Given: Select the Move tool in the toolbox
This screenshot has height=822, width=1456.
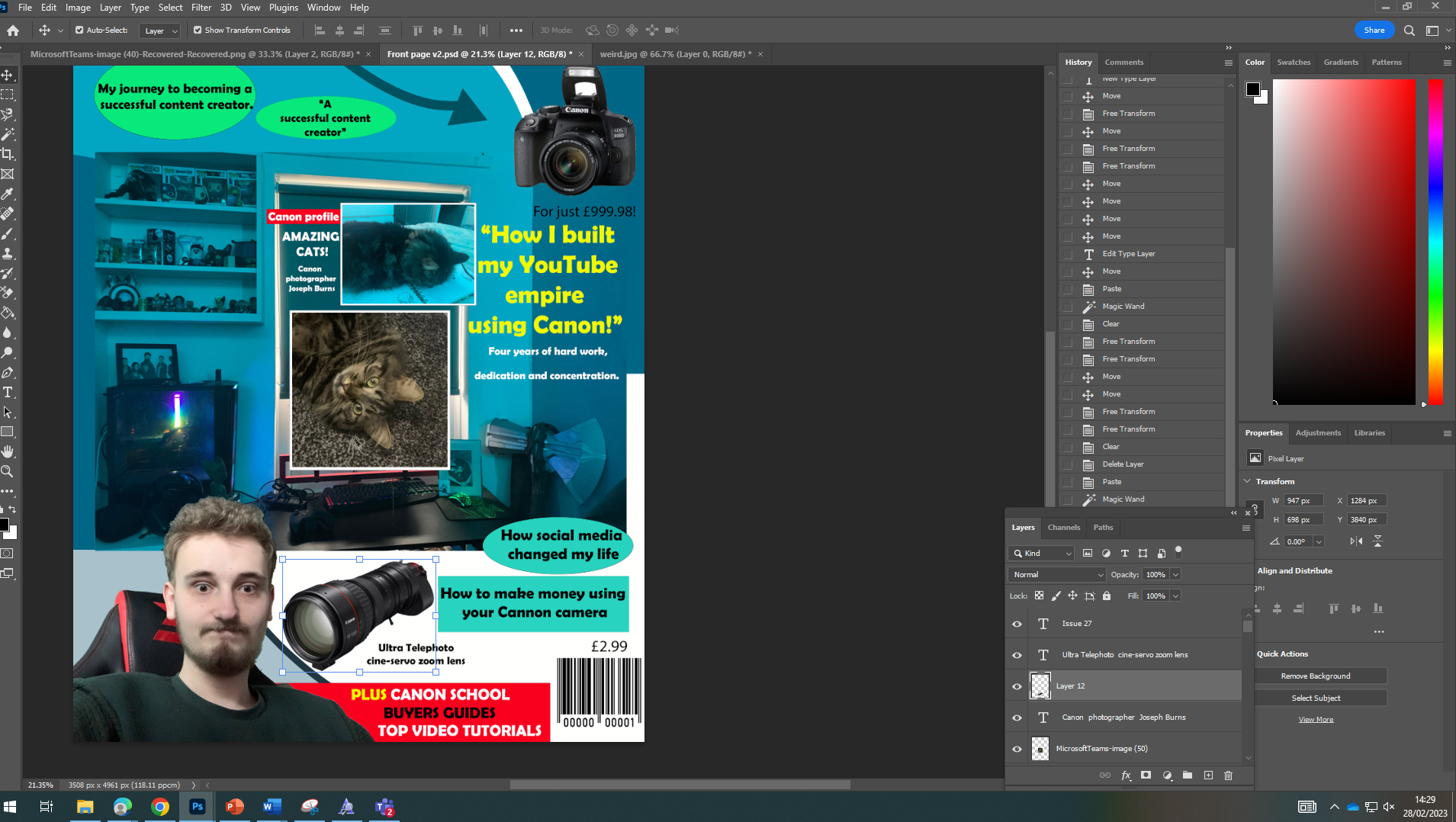Looking at the screenshot, I should [x=8, y=75].
